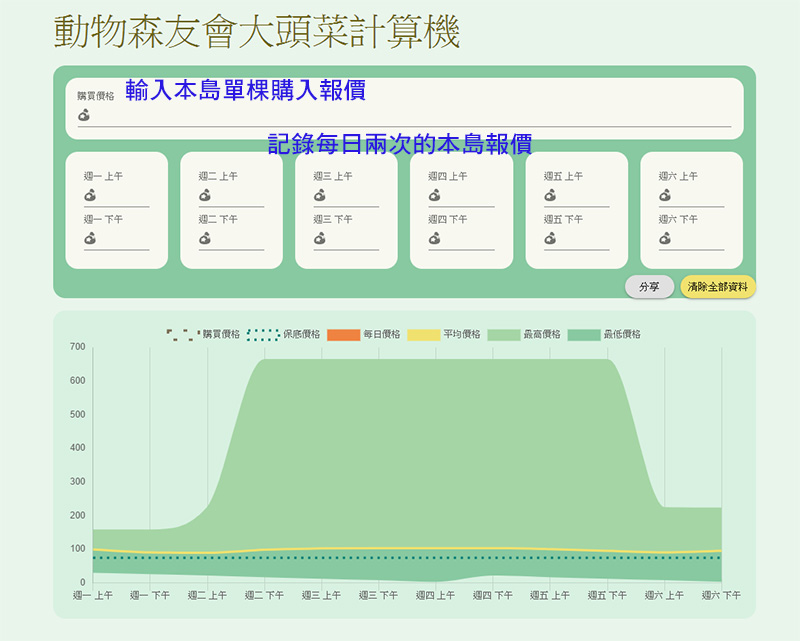Toggle the 購買價格 series in chart legend
The height and width of the screenshot is (641, 800).
[x=203, y=334]
